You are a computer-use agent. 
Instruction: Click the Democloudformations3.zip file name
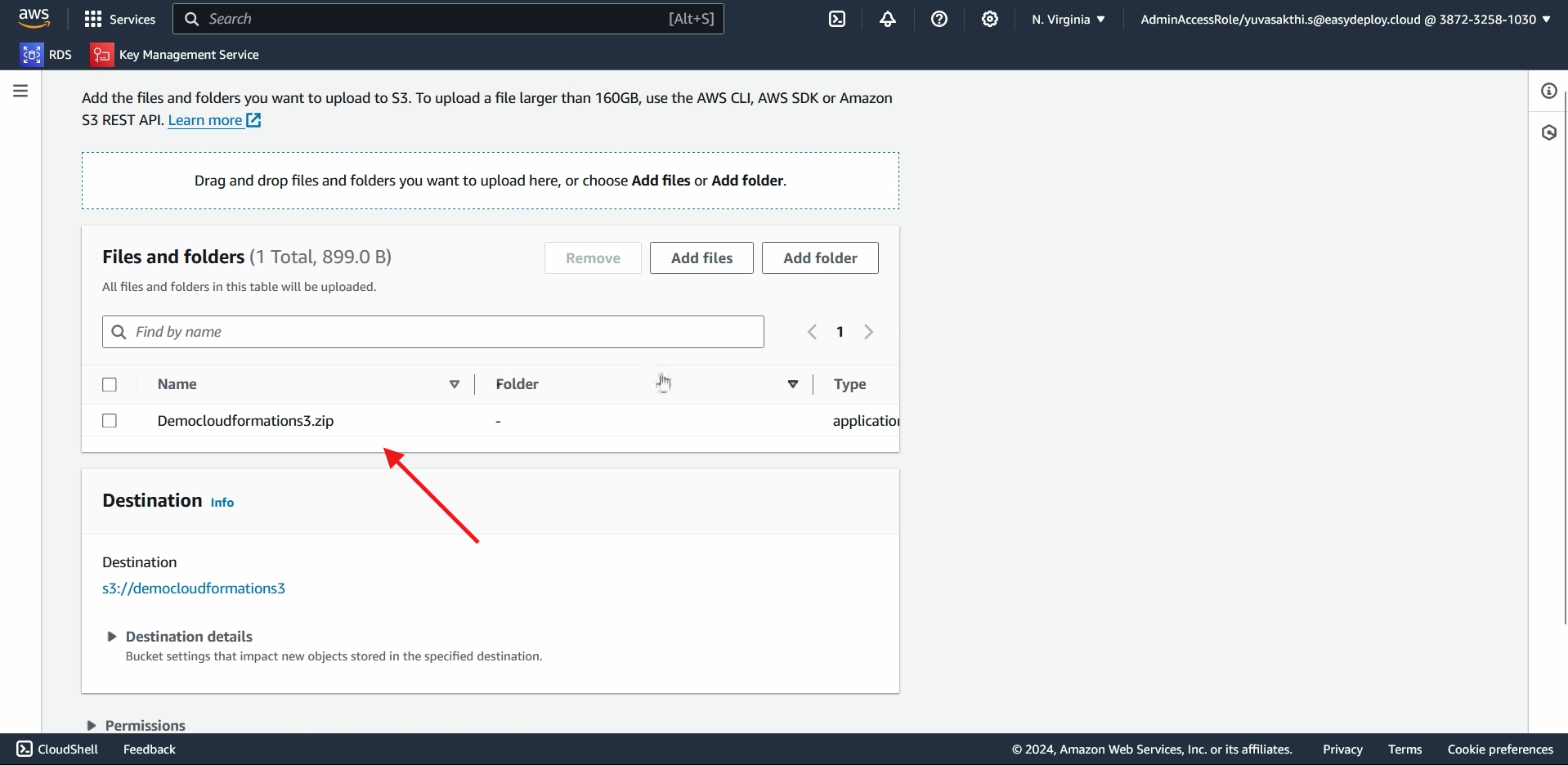coord(245,421)
